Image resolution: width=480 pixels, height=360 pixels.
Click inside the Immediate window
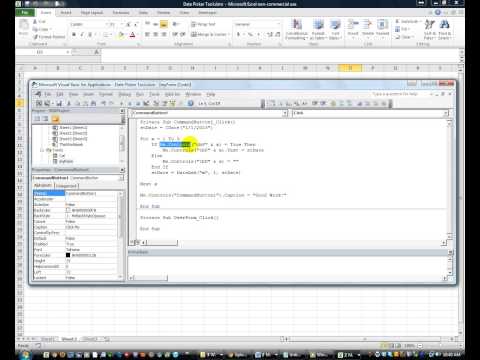click(x=288, y=265)
